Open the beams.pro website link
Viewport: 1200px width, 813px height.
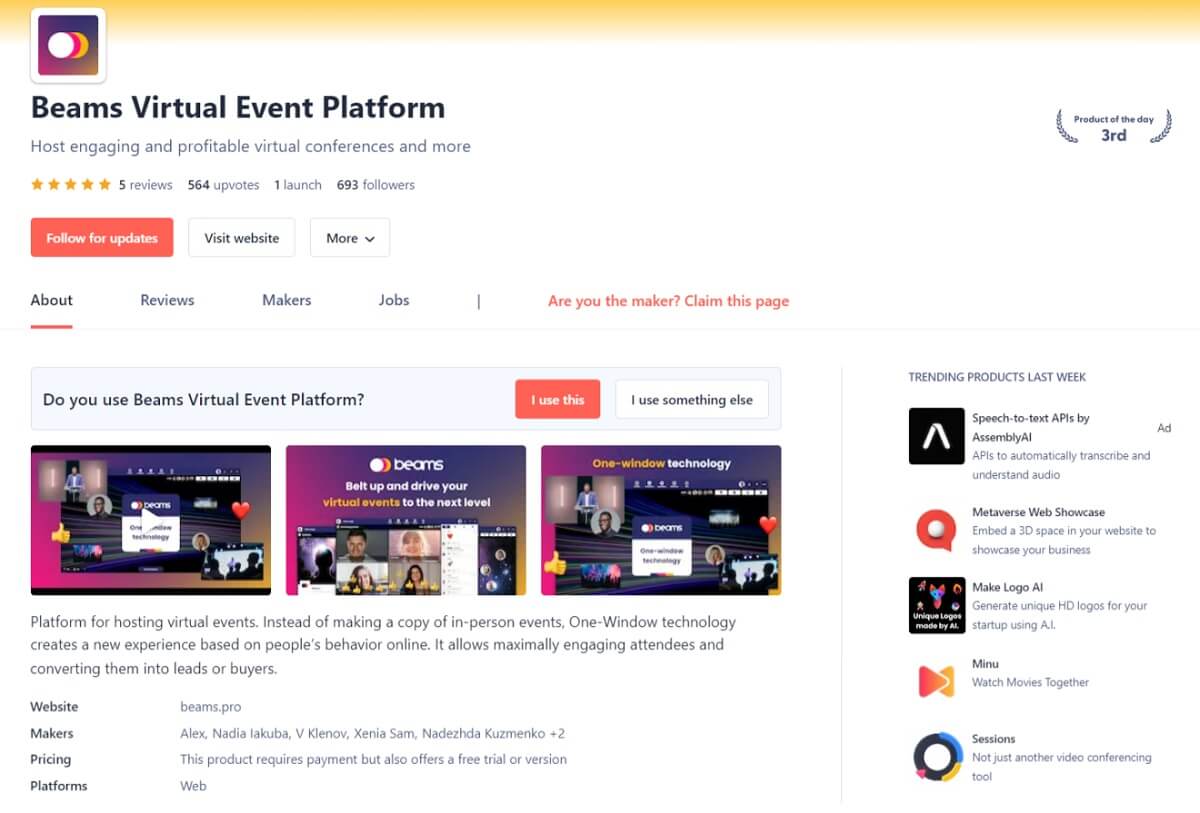211,706
